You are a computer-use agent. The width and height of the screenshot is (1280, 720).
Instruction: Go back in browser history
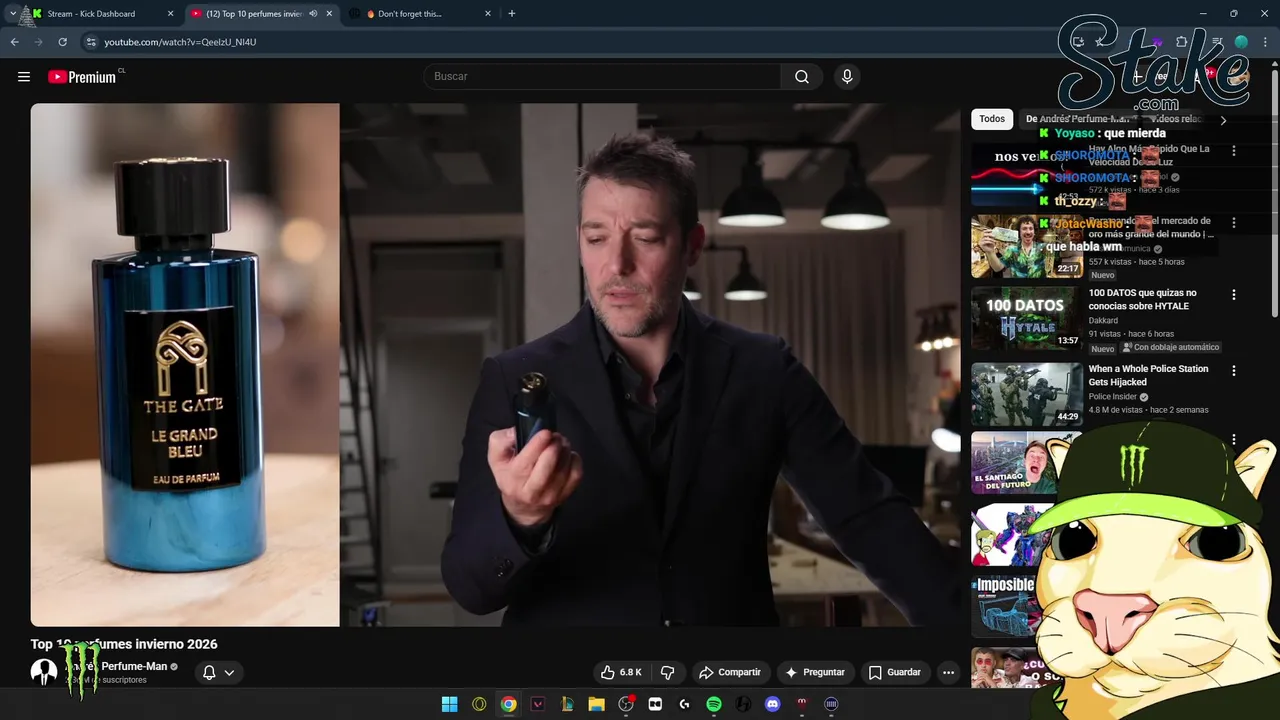pyautogui.click(x=15, y=42)
